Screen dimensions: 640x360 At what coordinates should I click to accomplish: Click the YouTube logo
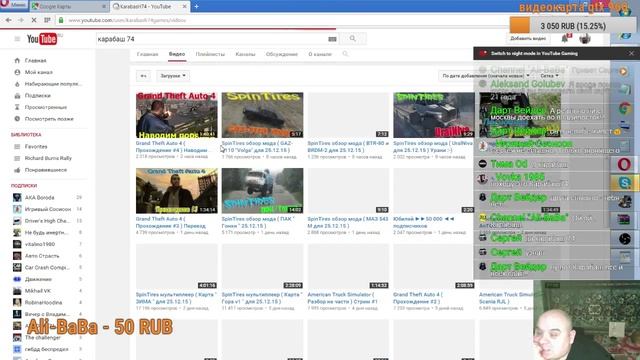coord(42,39)
